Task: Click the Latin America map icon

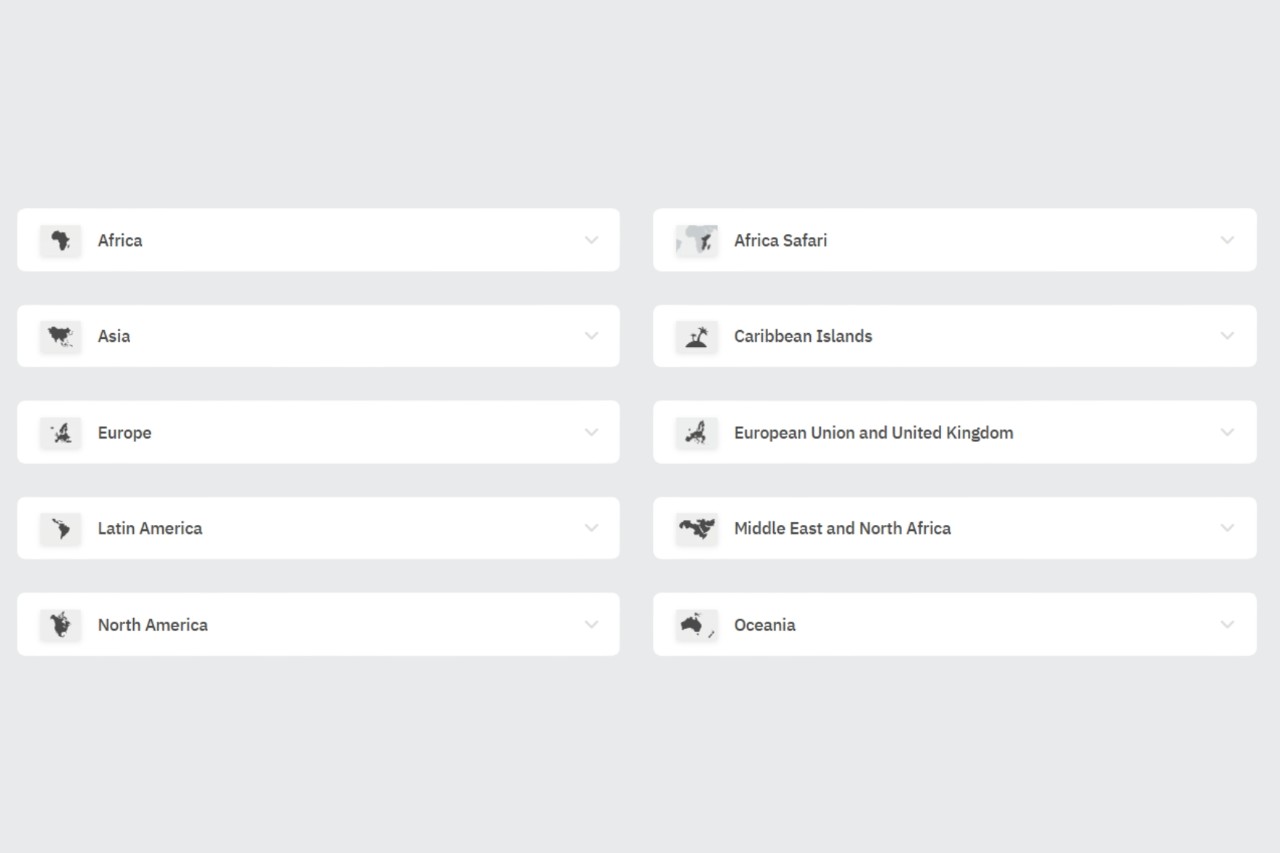Action: tap(60, 529)
